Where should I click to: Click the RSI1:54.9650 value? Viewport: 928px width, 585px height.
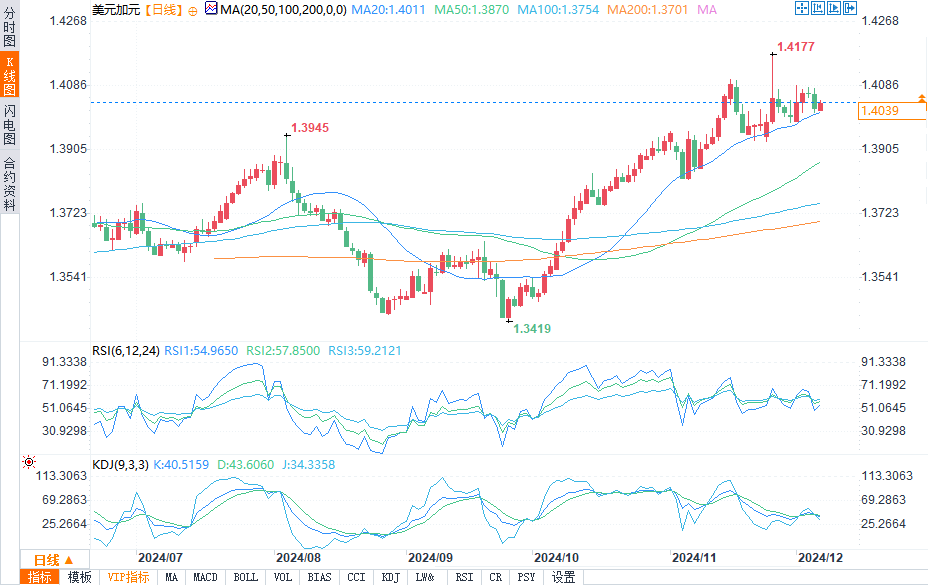(201, 351)
